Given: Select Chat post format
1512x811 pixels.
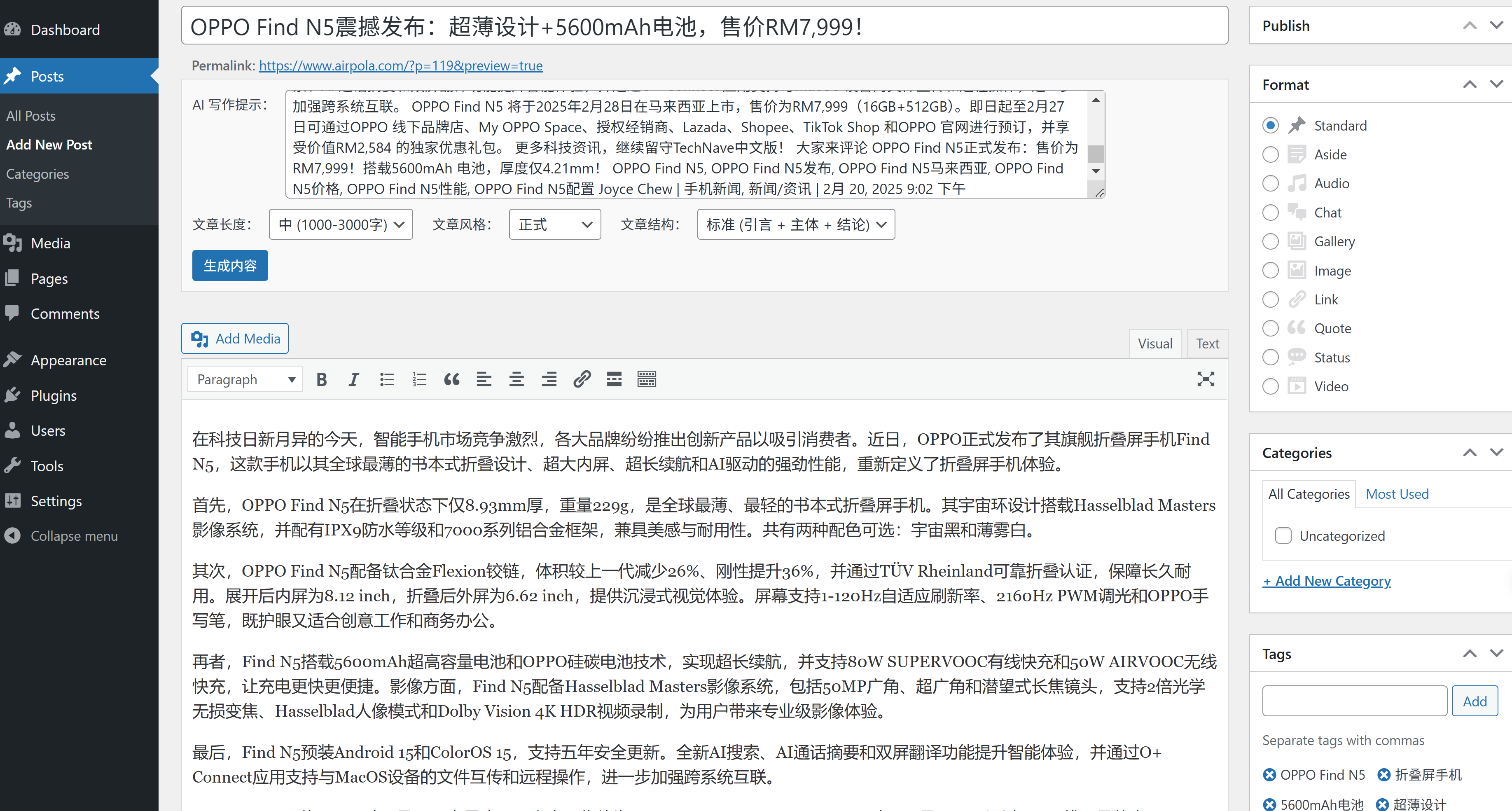Looking at the screenshot, I should pos(1270,213).
